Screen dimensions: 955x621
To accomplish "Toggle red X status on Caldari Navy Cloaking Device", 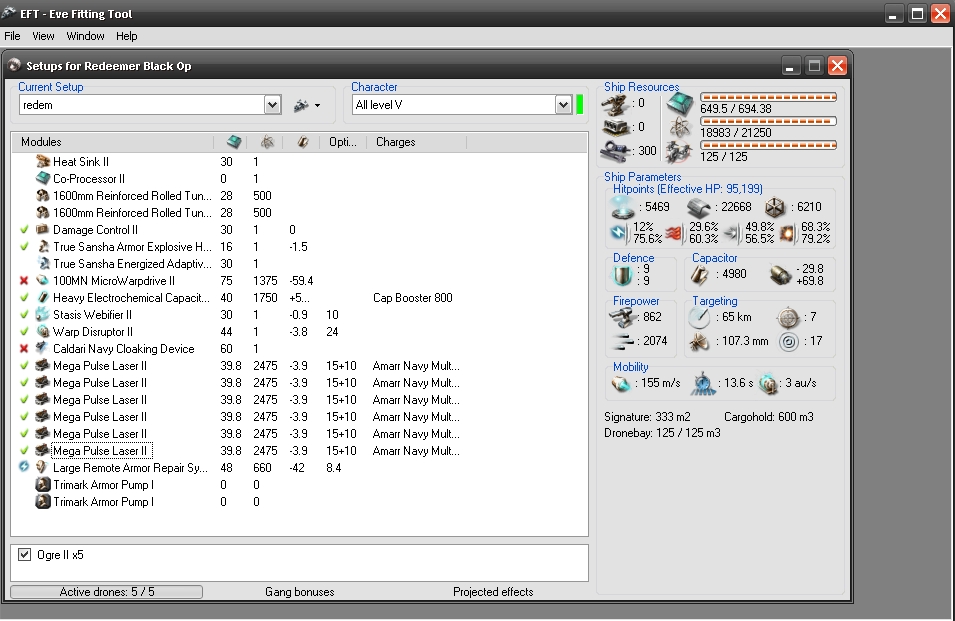I will [x=24, y=349].
